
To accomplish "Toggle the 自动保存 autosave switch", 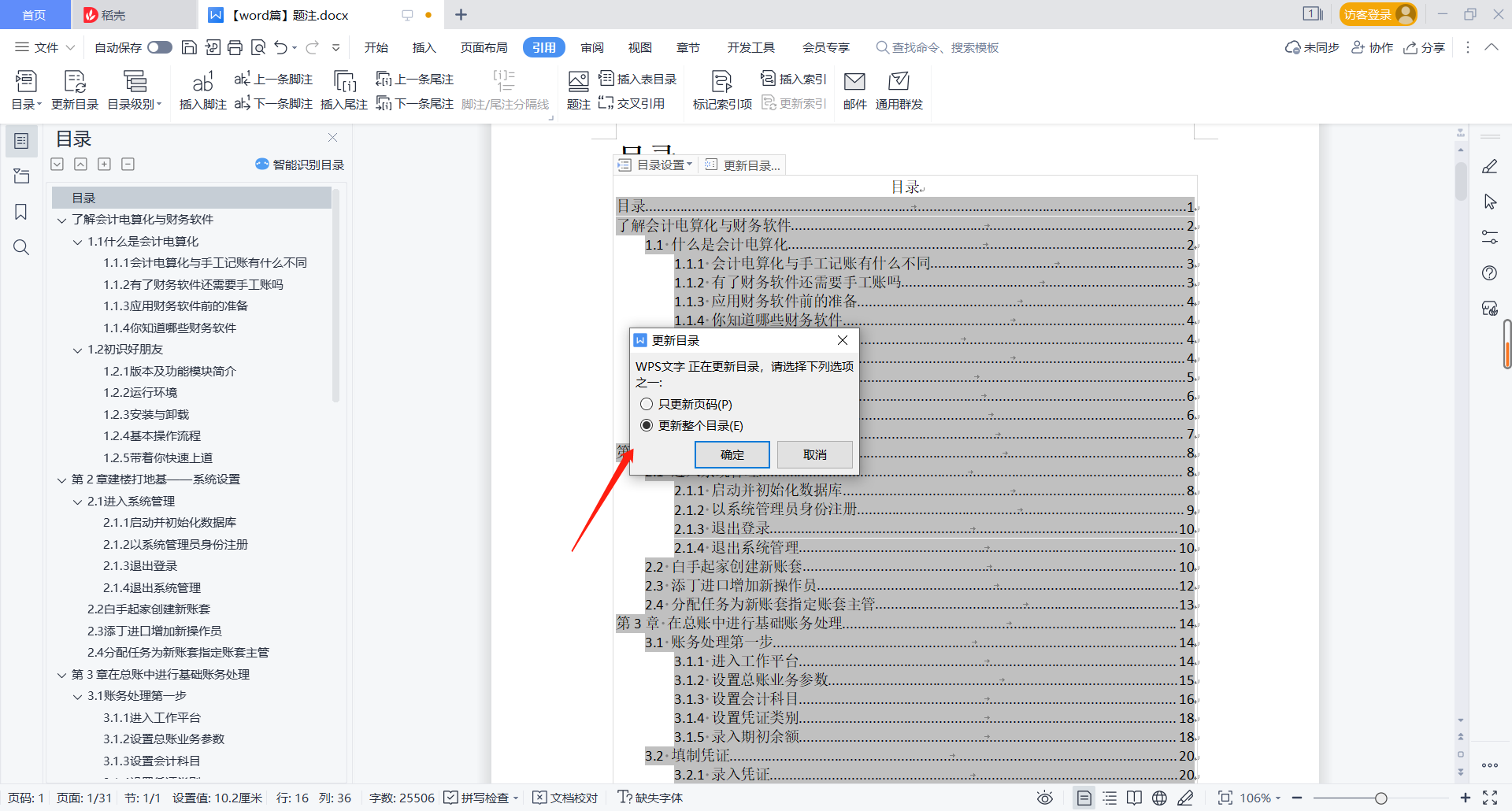I will coord(160,47).
